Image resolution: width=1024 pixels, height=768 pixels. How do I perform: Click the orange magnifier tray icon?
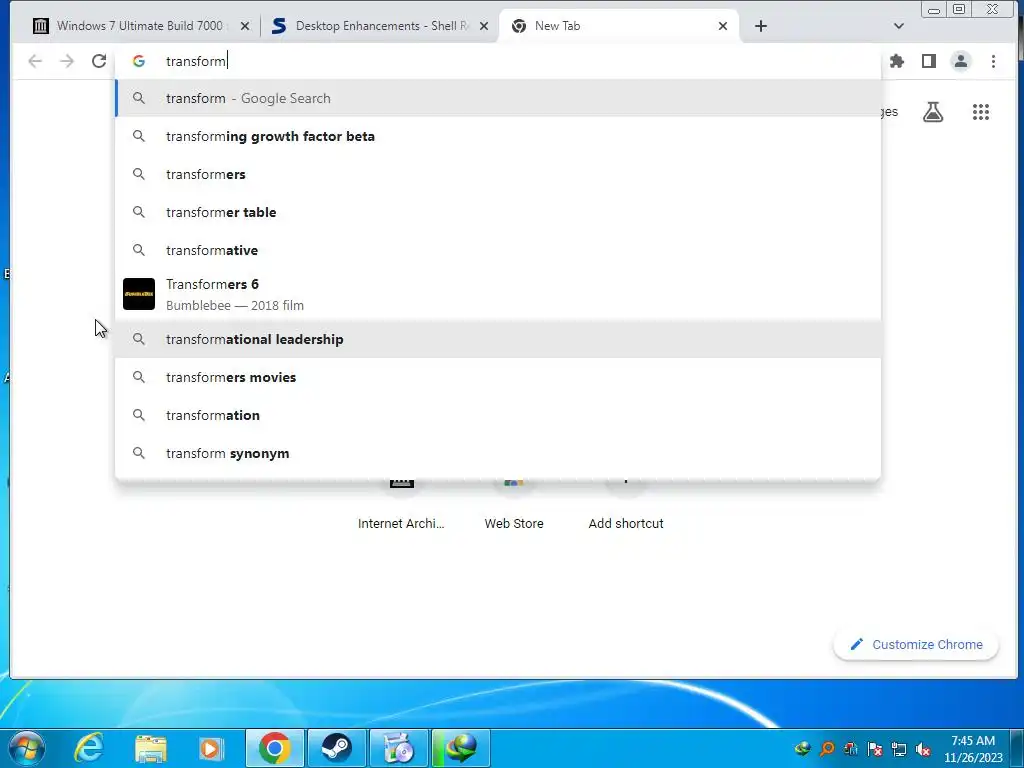(827, 749)
